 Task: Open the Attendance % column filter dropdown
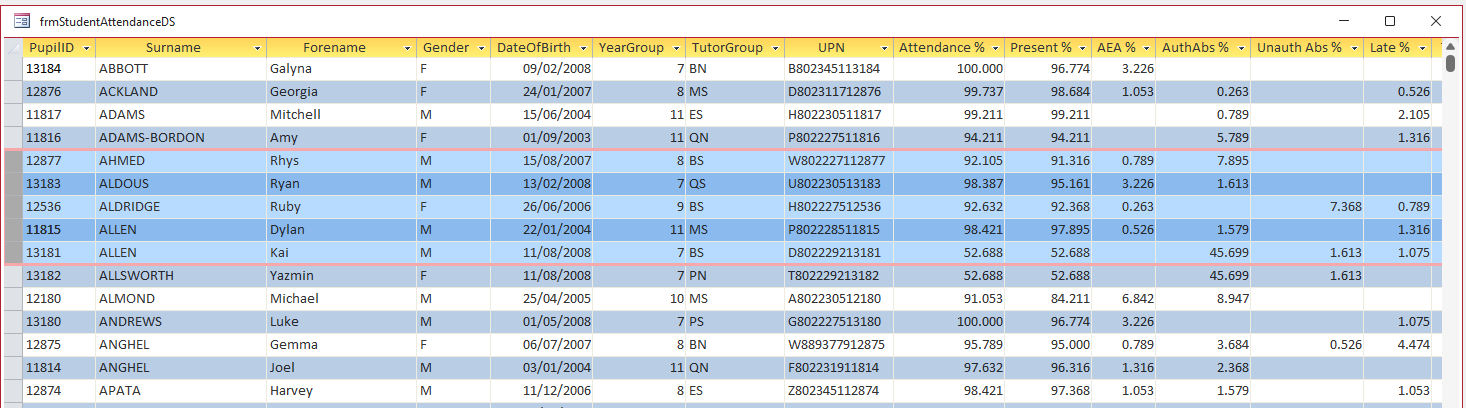pyautogui.click(x=995, y=48)
